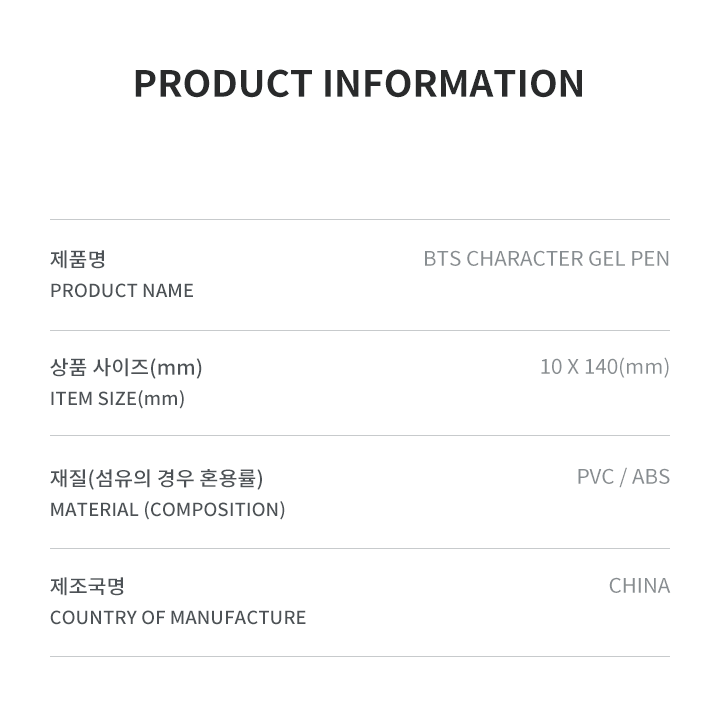Image resolution: width=720 pixels, height=727 pixels.
Task: Click the Korean label 재질(섬유의 경우 혼용률)
Action: click(x=157, y=478)
